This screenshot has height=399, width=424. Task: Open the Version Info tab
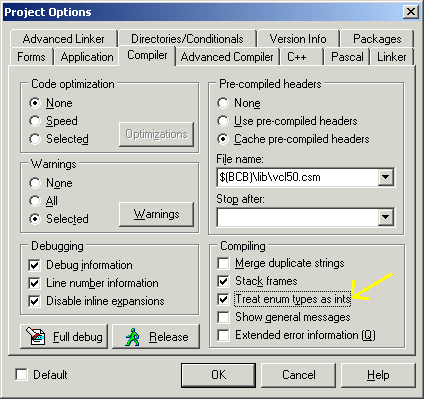[298, 39]
